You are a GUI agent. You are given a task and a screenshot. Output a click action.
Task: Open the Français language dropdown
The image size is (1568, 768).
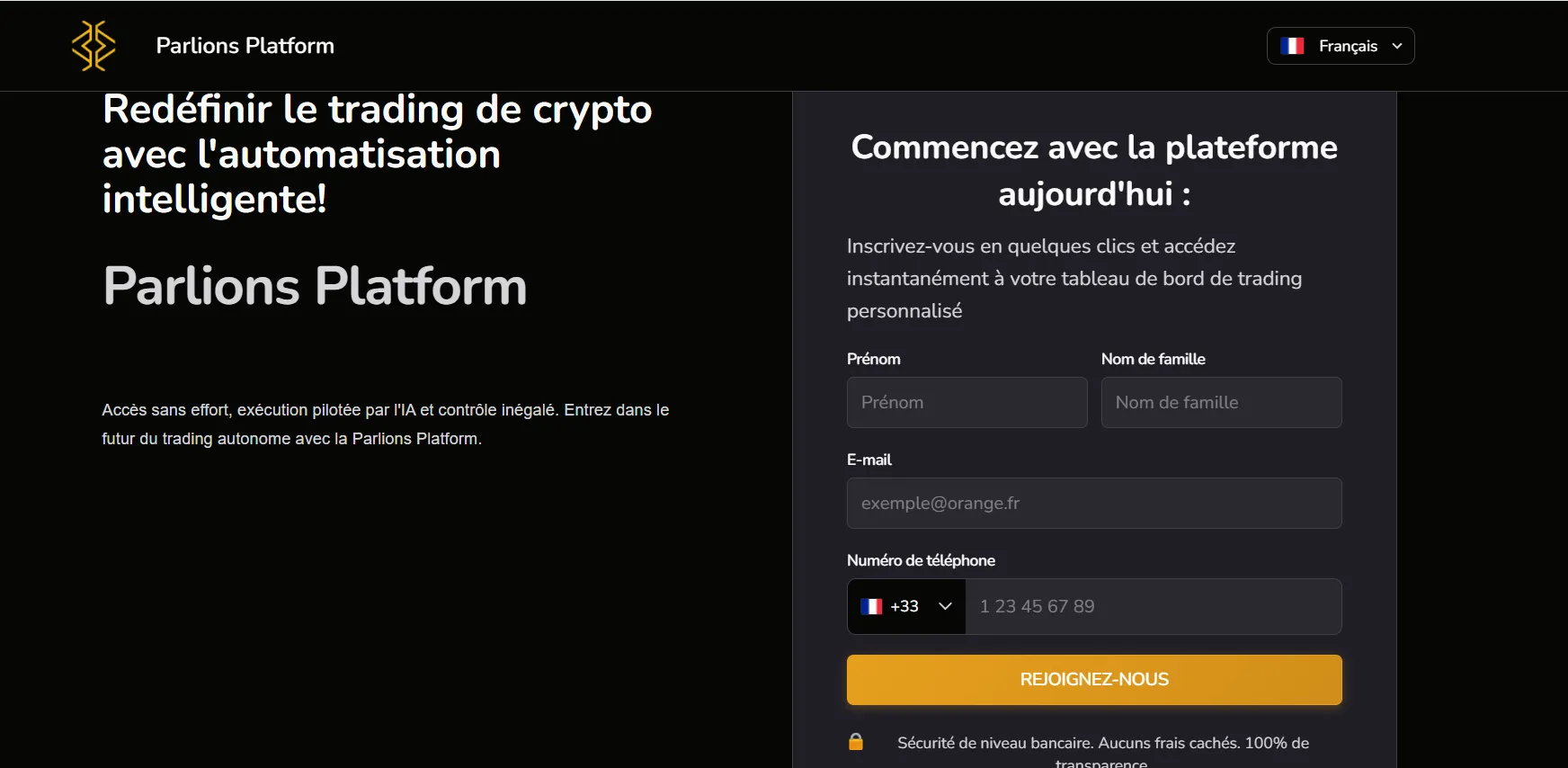pyautogui.click(x=1340, y=46)
